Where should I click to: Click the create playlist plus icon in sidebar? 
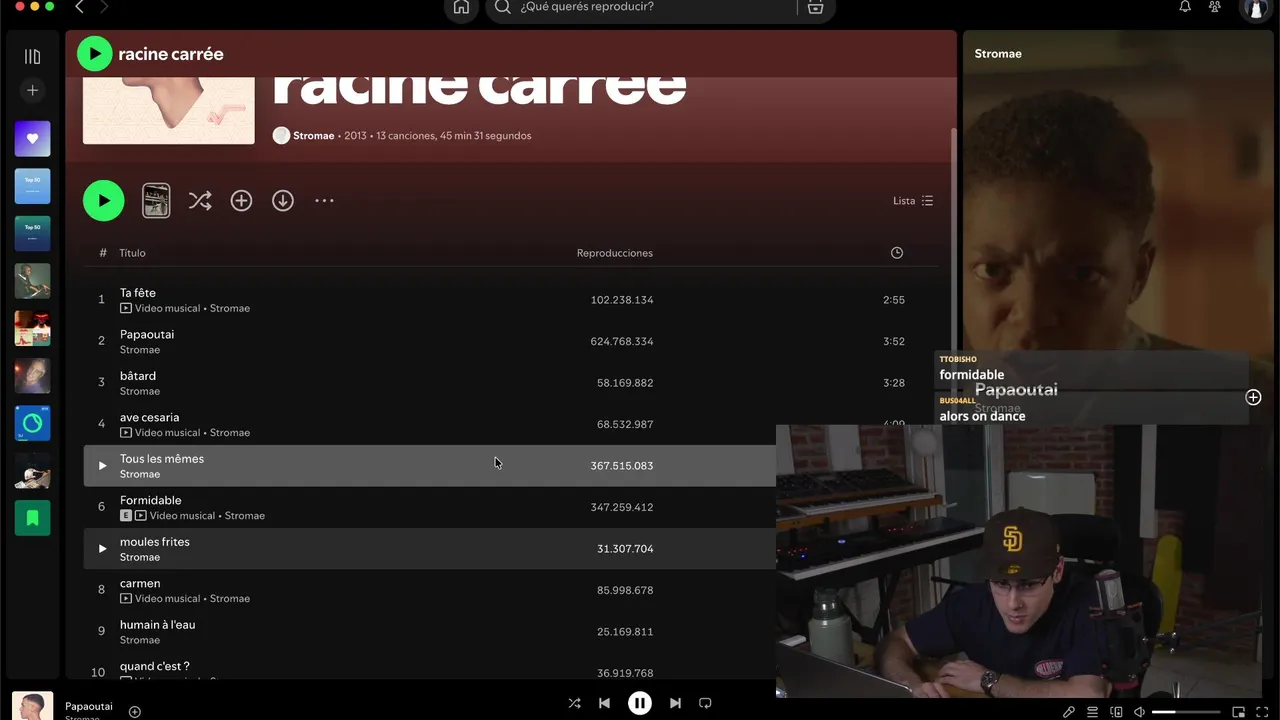(32, 91)
